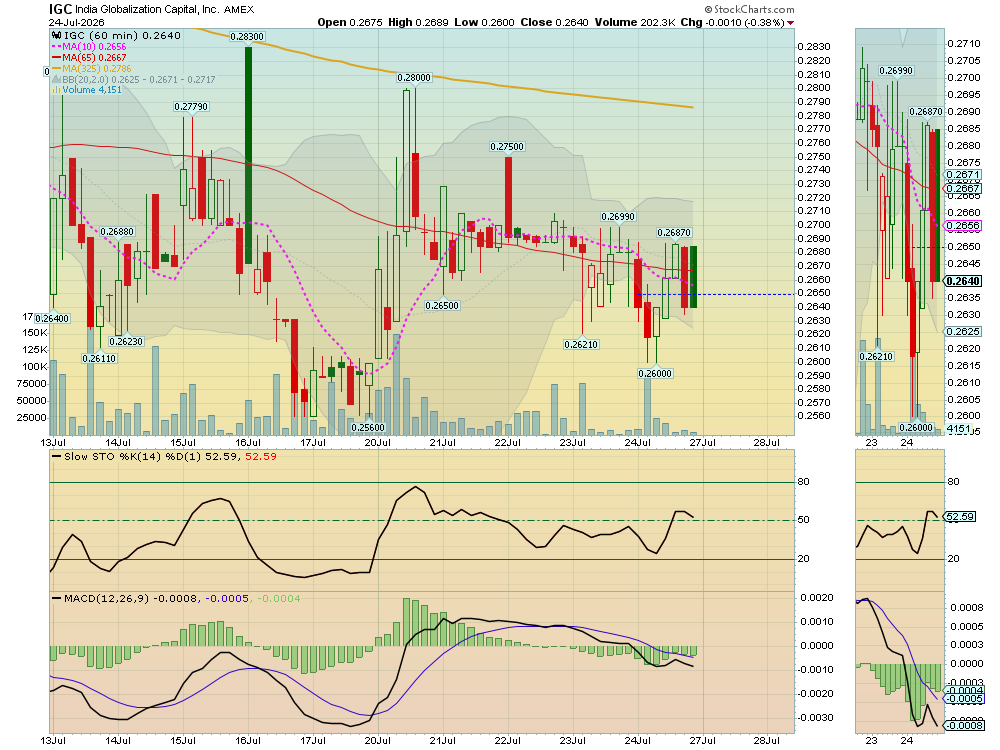Click the bold 0.2640 last price tag
Image resolution: width=1000 pixels, height=750 pixels.
[x=963, y=281]
